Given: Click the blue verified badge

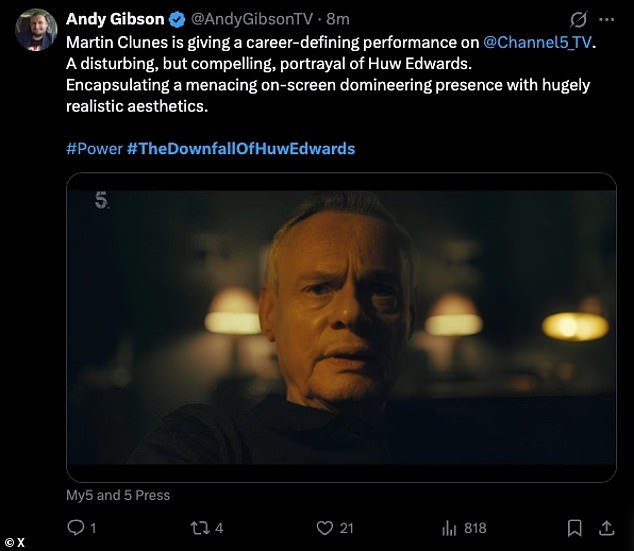Looking at the screenshot, I should [176, 19].
